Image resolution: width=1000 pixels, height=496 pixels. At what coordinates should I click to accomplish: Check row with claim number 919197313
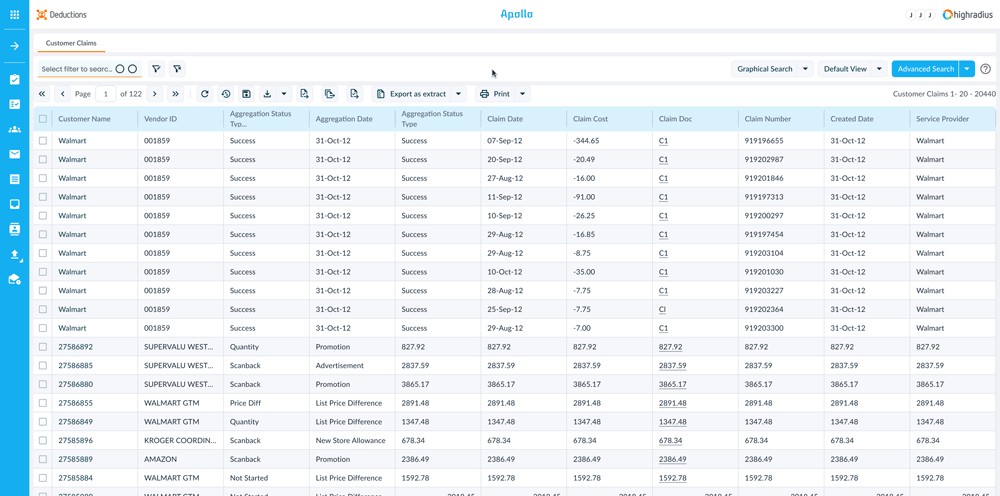[x=43, y=197]
